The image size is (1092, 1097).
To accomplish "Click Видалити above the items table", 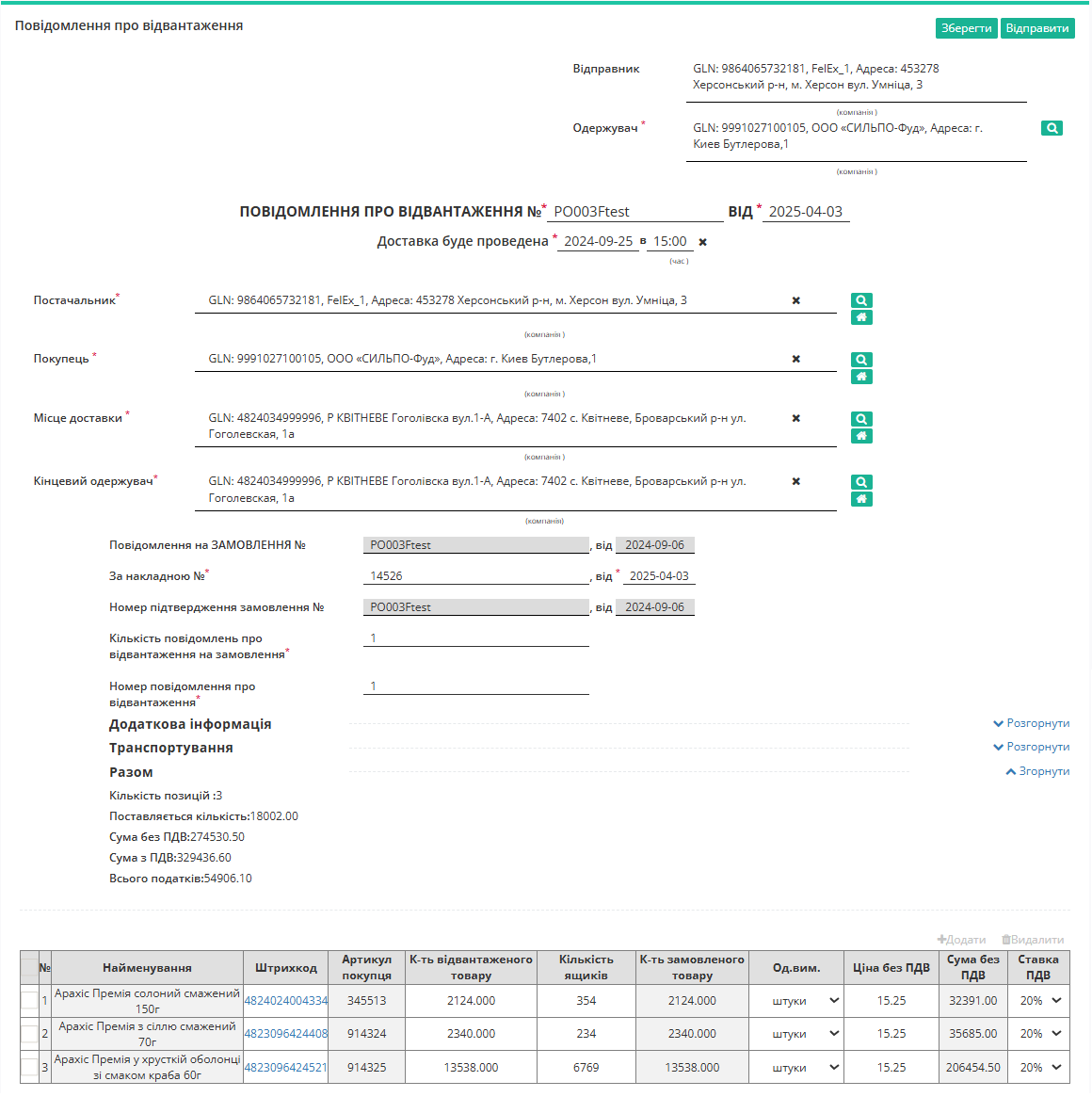I will (x=1033, y=940).
